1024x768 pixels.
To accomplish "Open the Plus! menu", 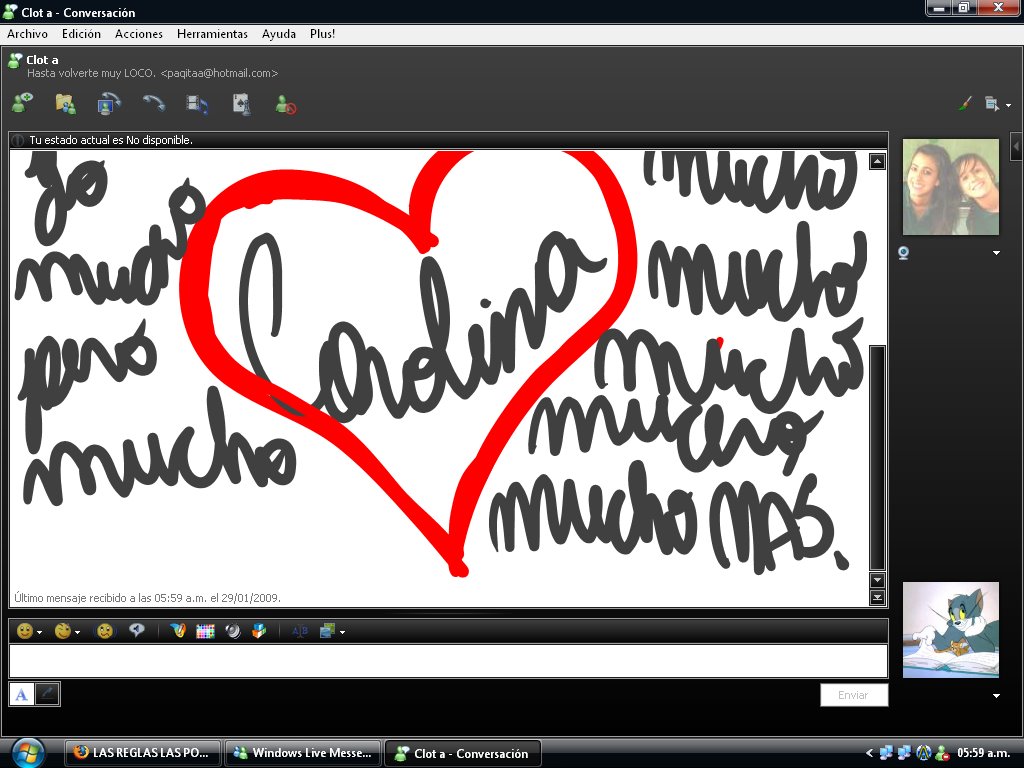I will (x=323, y=34).
